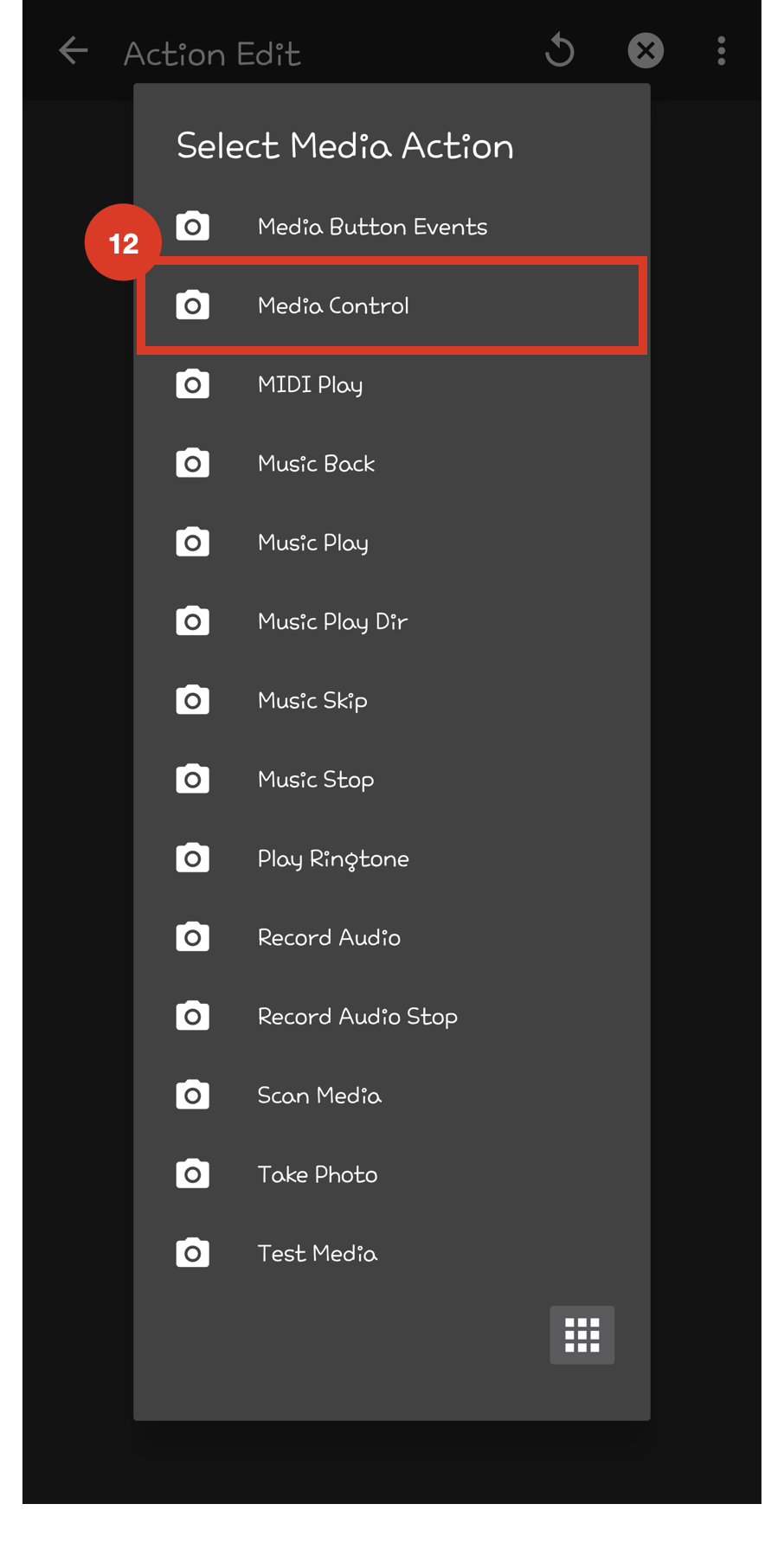Click the undo/revert circular arrow icon
Screen dimensions: 784x1549
pos(560,51)
